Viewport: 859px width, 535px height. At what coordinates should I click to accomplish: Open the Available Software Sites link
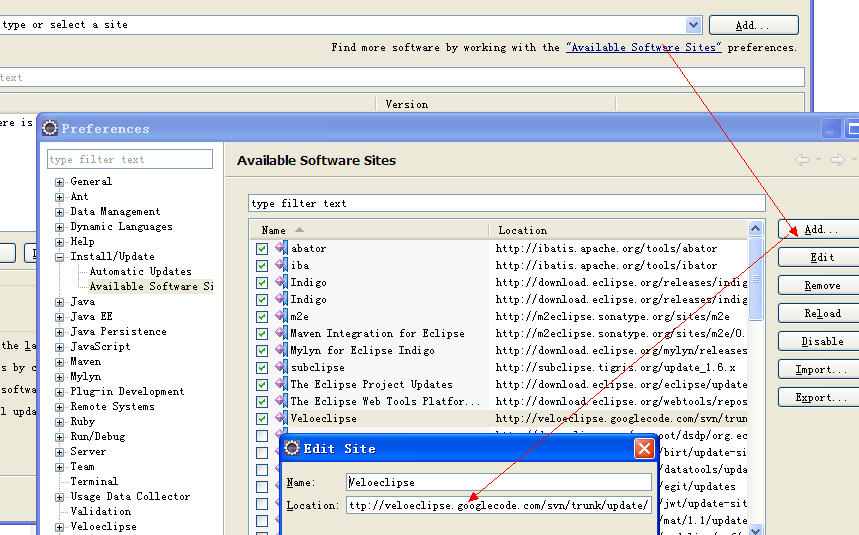tap(643, 47)
